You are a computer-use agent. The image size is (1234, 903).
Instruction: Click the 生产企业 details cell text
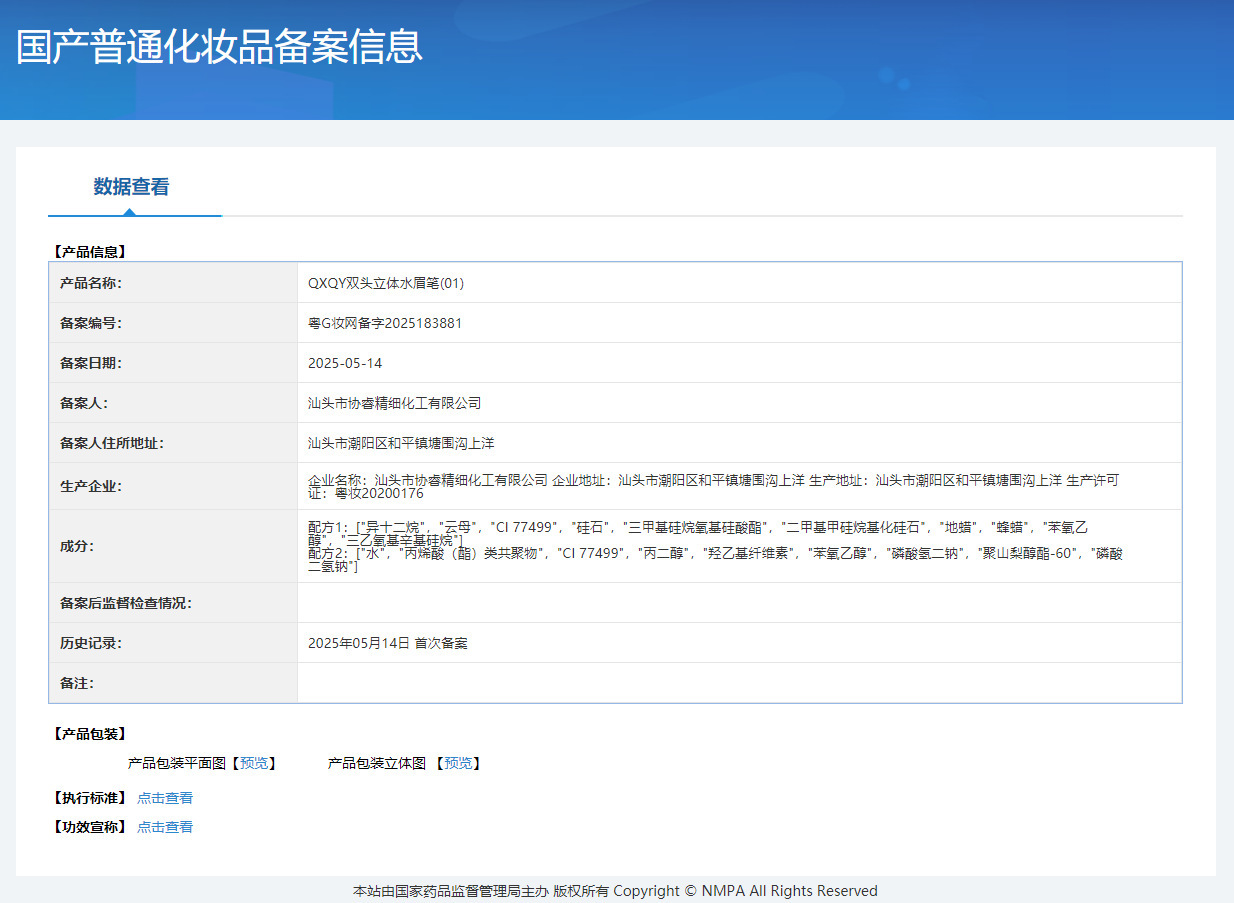click(x=713, y=486)
